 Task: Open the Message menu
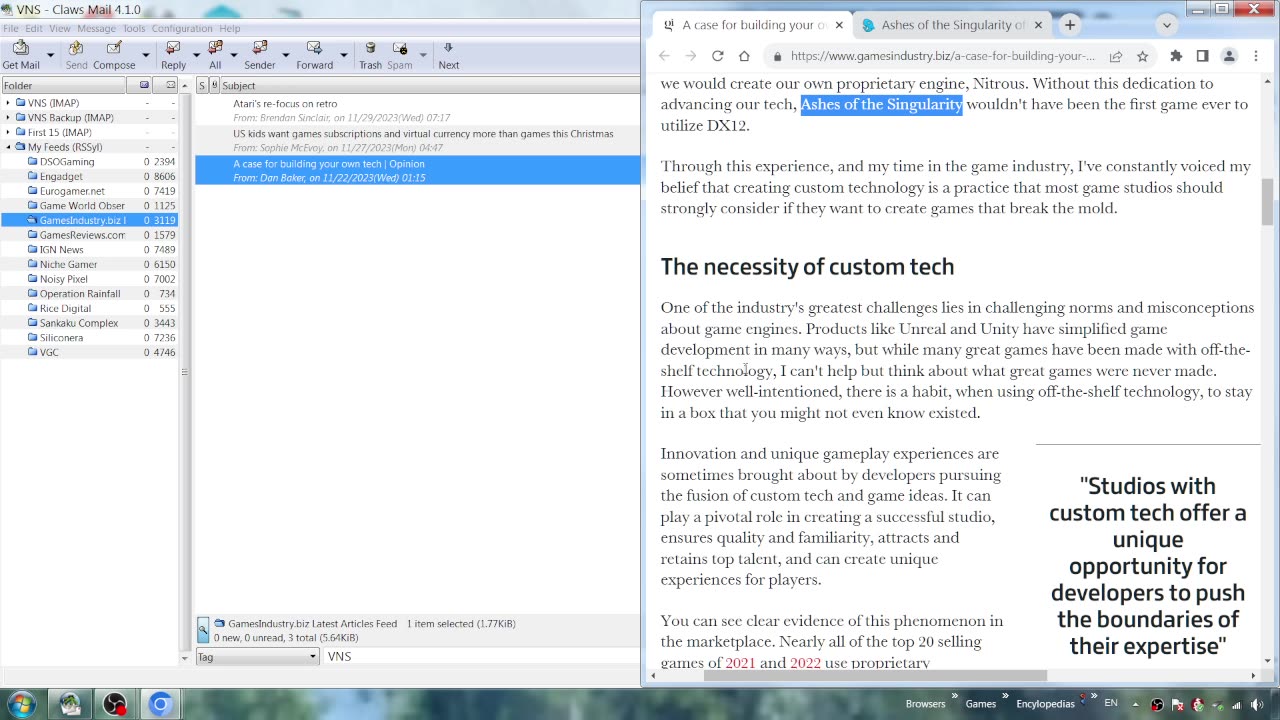point(97,28)
